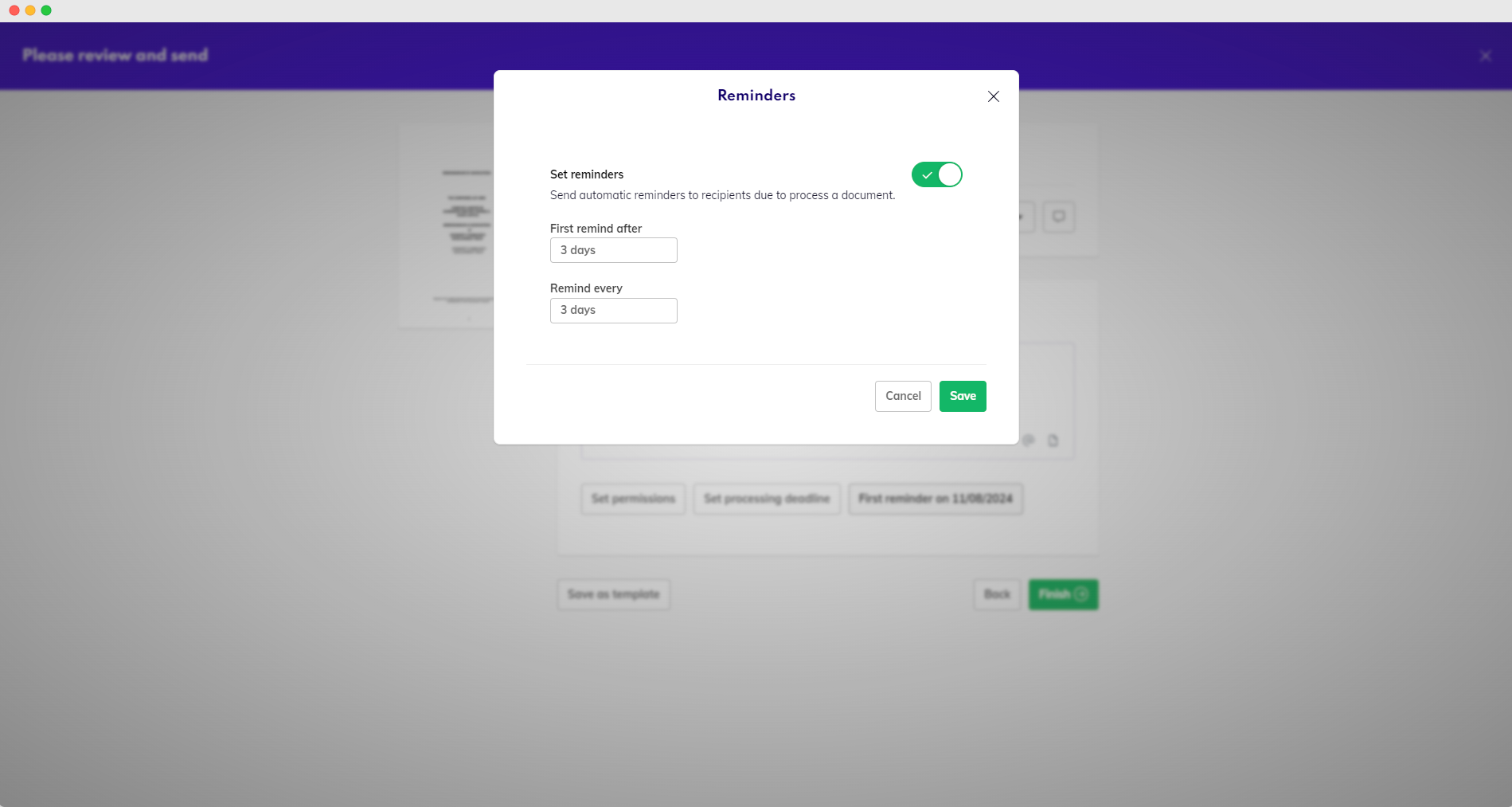
Task: Go Back to the previous step
Action: [996, 594]
